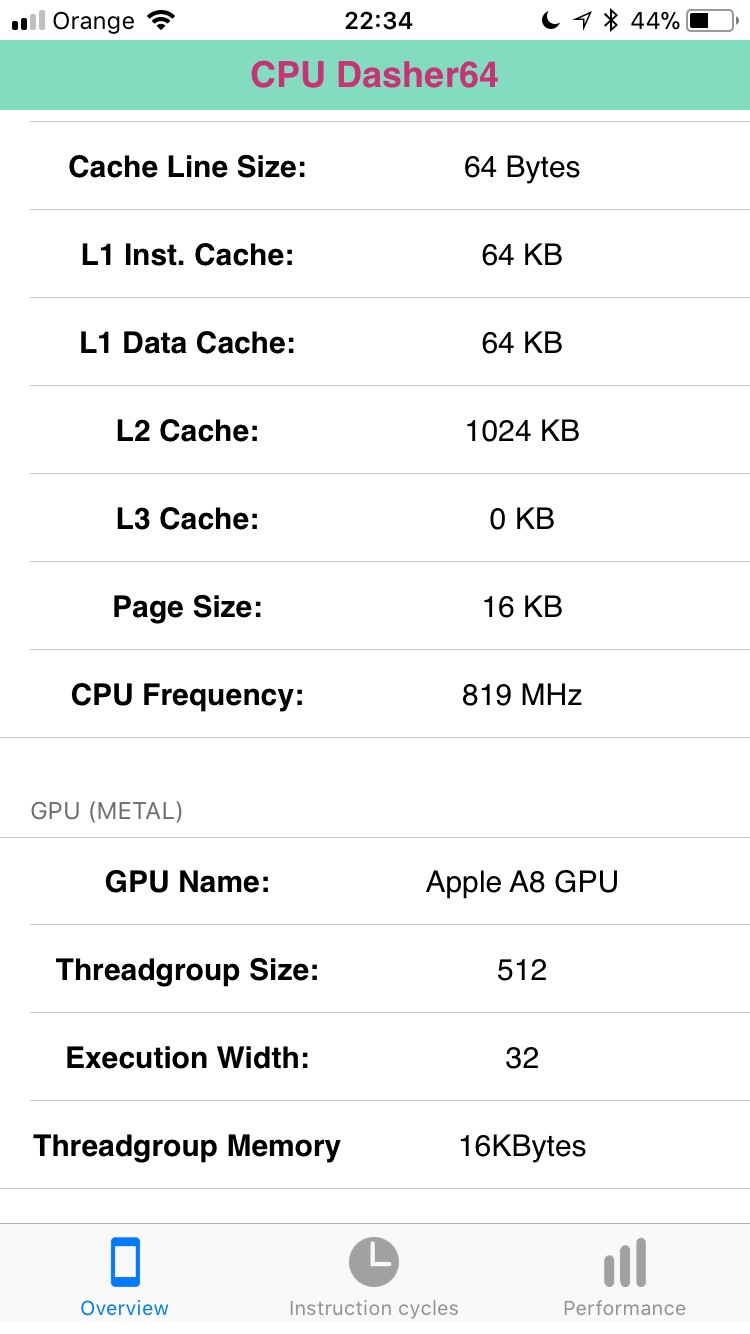Tap the GPU Name label
The width and height of the screenshot is (750, 1334).
[187, 882]
